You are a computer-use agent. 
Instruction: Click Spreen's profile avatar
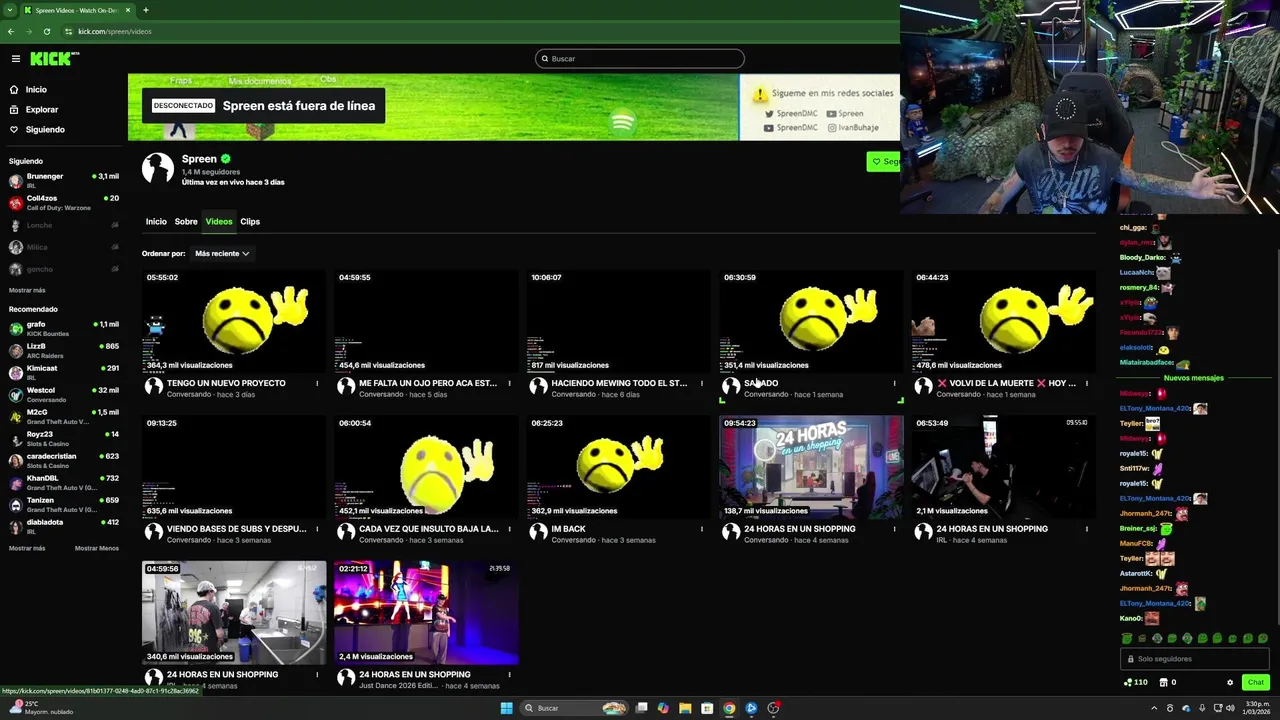(158, 168)
